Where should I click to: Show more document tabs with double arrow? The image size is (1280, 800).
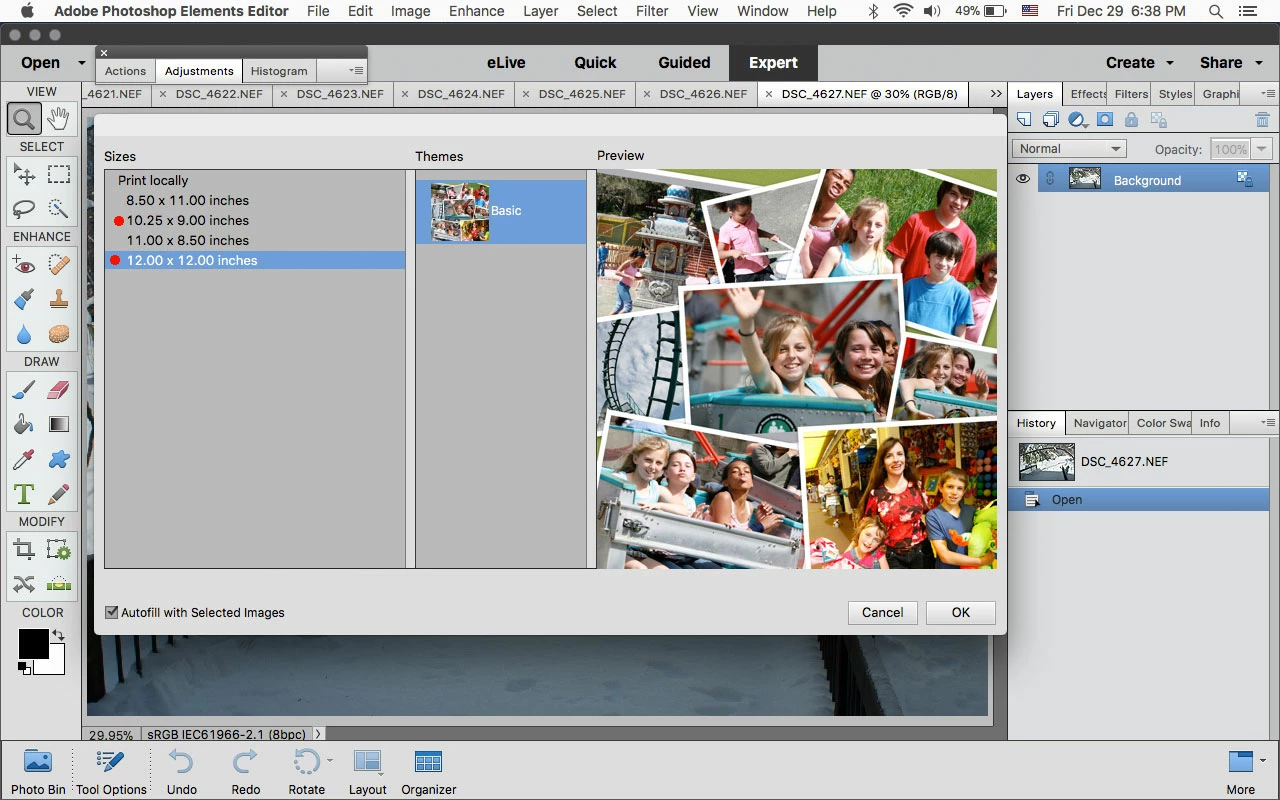(996, 94)
